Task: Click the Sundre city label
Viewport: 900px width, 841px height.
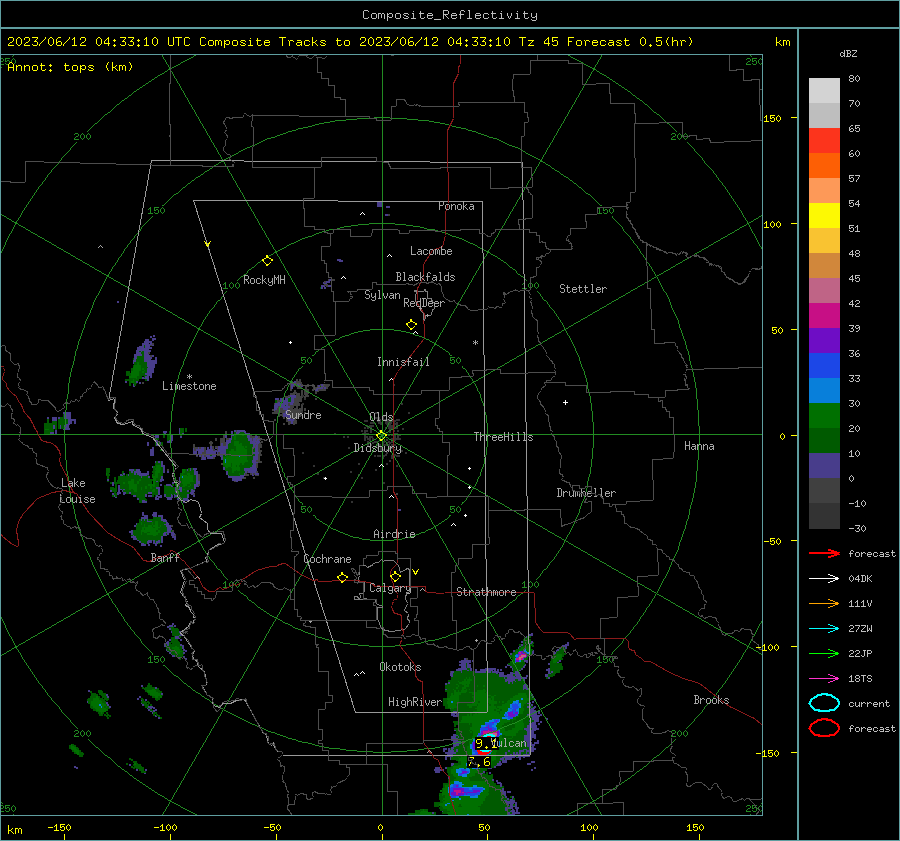Action: click(303, 414)
